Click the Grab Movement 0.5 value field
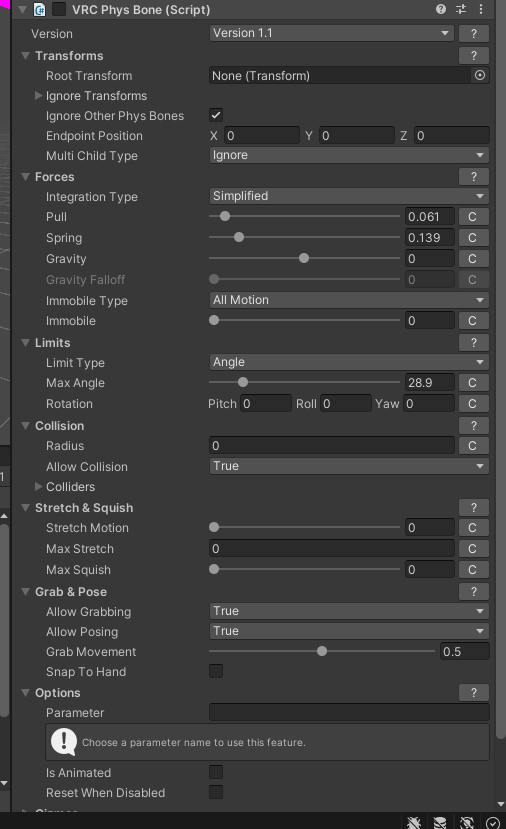The height and width of the screenshot is (829, 506). pos(464,651)
